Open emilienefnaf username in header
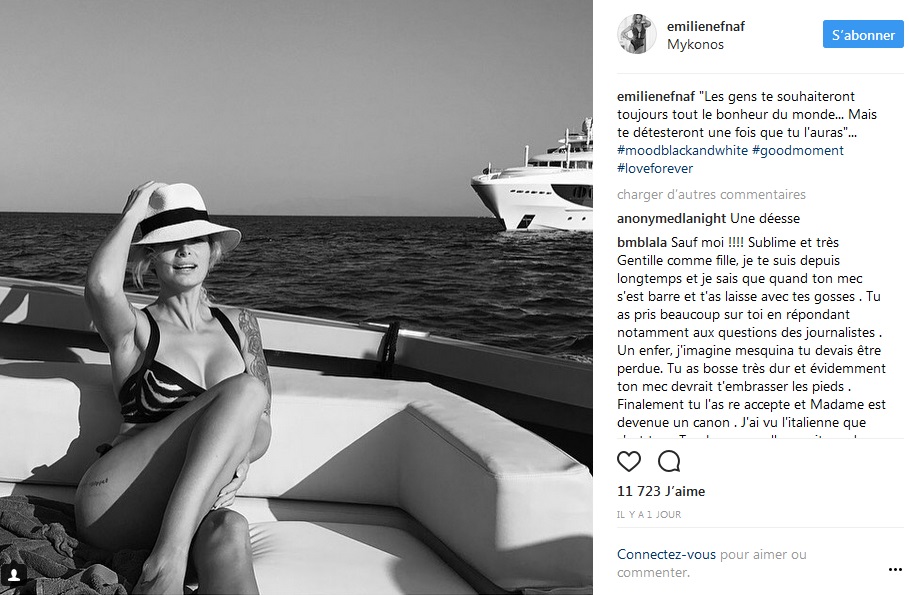Image resolution: width=909 pixels, height=595 pixels. pos(705,26)
